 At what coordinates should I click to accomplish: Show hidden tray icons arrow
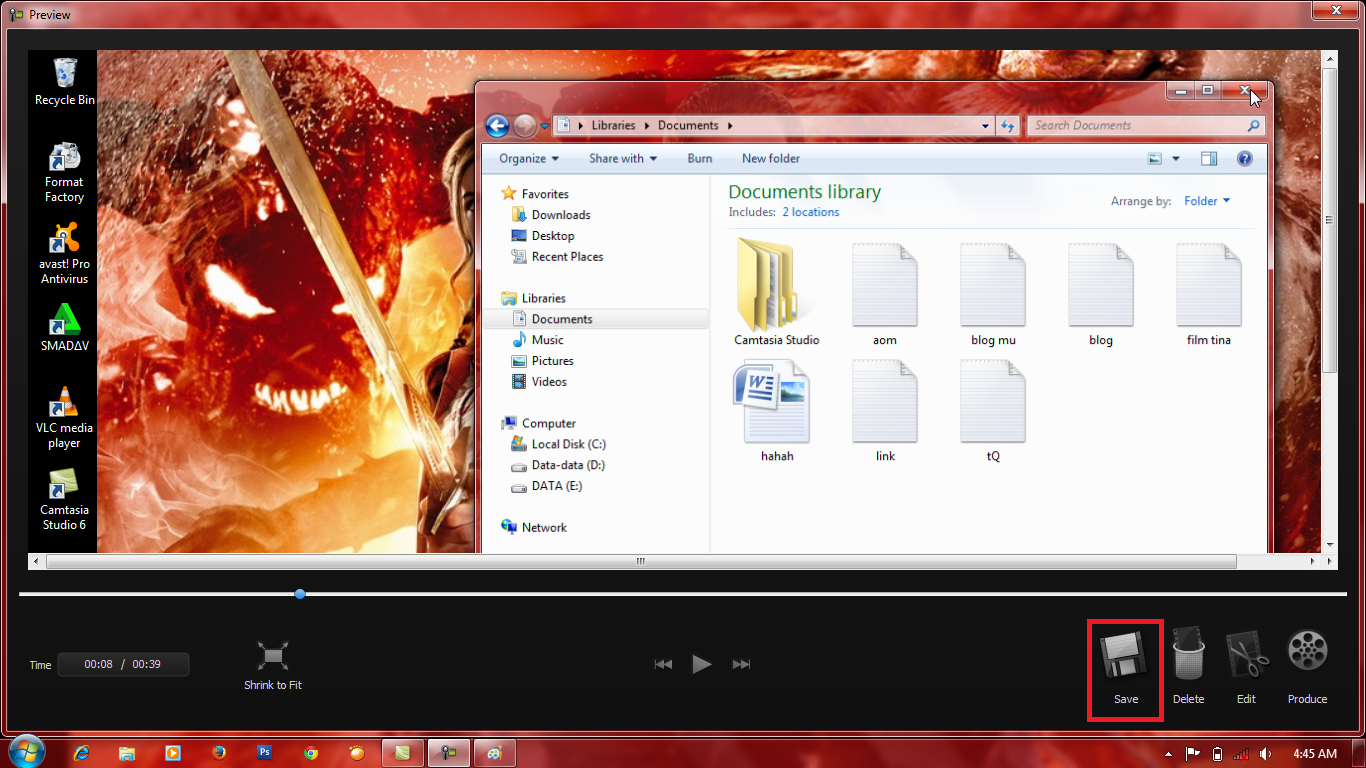(x=1169, y=753)
